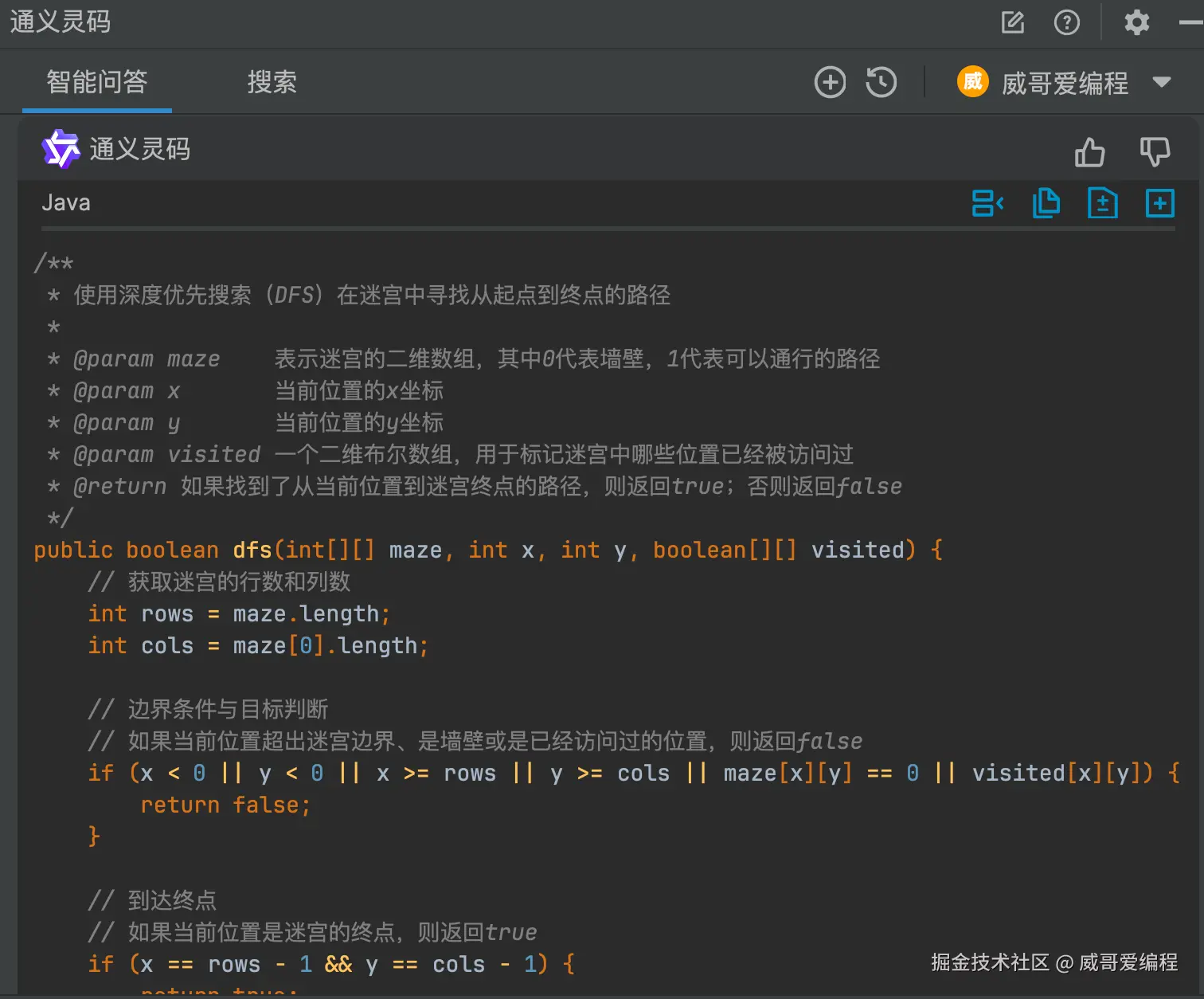Add code to new file icon
The width and height of the screenshot is (1204, 999).
click(x=1103, y=203)
